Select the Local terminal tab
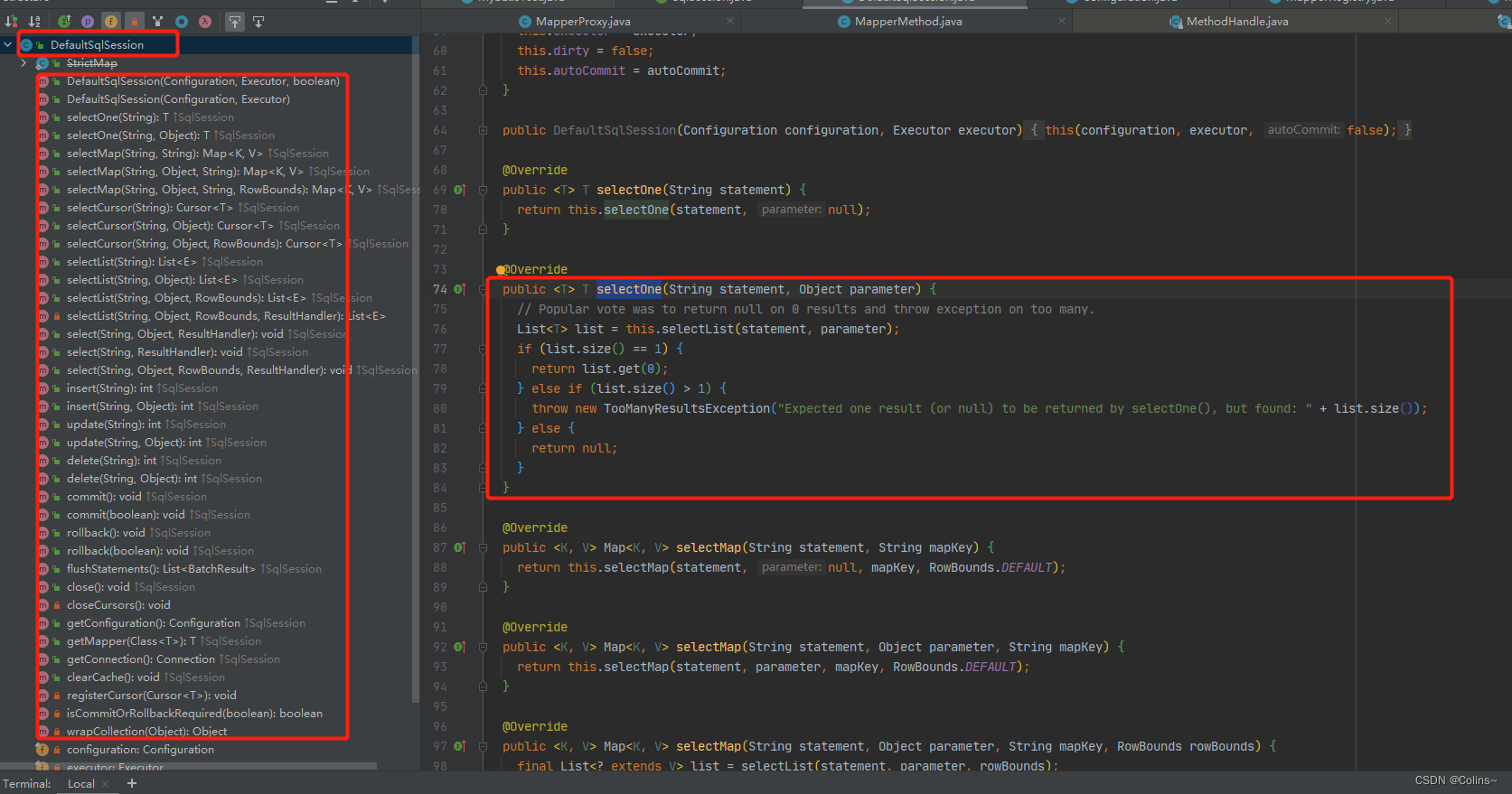 81,783
